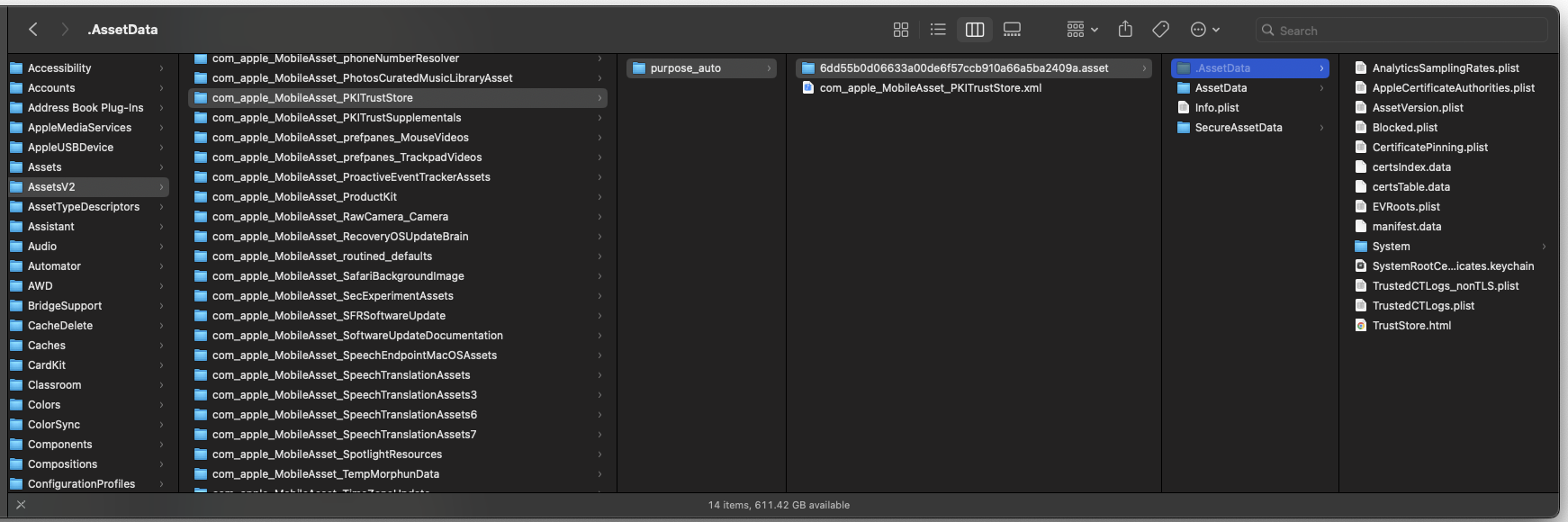
Task: Click the certsTable.data file icon
Action: point(1361,187)
